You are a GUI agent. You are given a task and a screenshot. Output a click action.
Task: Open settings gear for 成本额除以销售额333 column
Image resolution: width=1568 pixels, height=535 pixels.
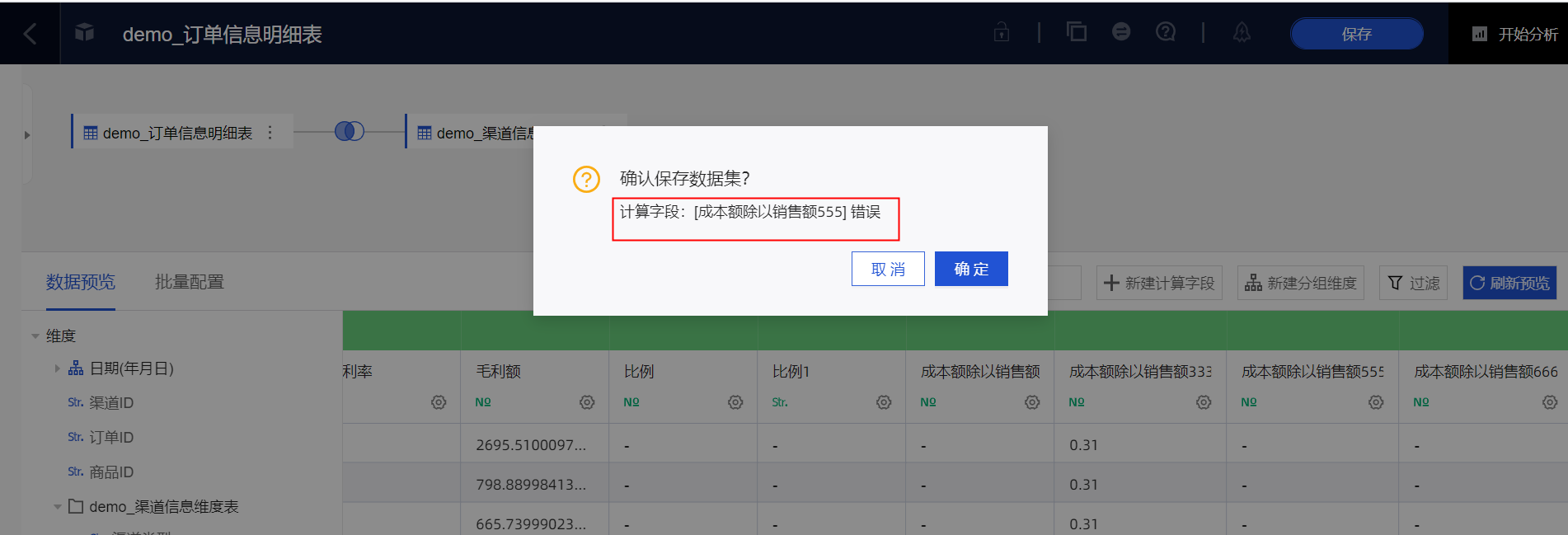point(1204,402)
